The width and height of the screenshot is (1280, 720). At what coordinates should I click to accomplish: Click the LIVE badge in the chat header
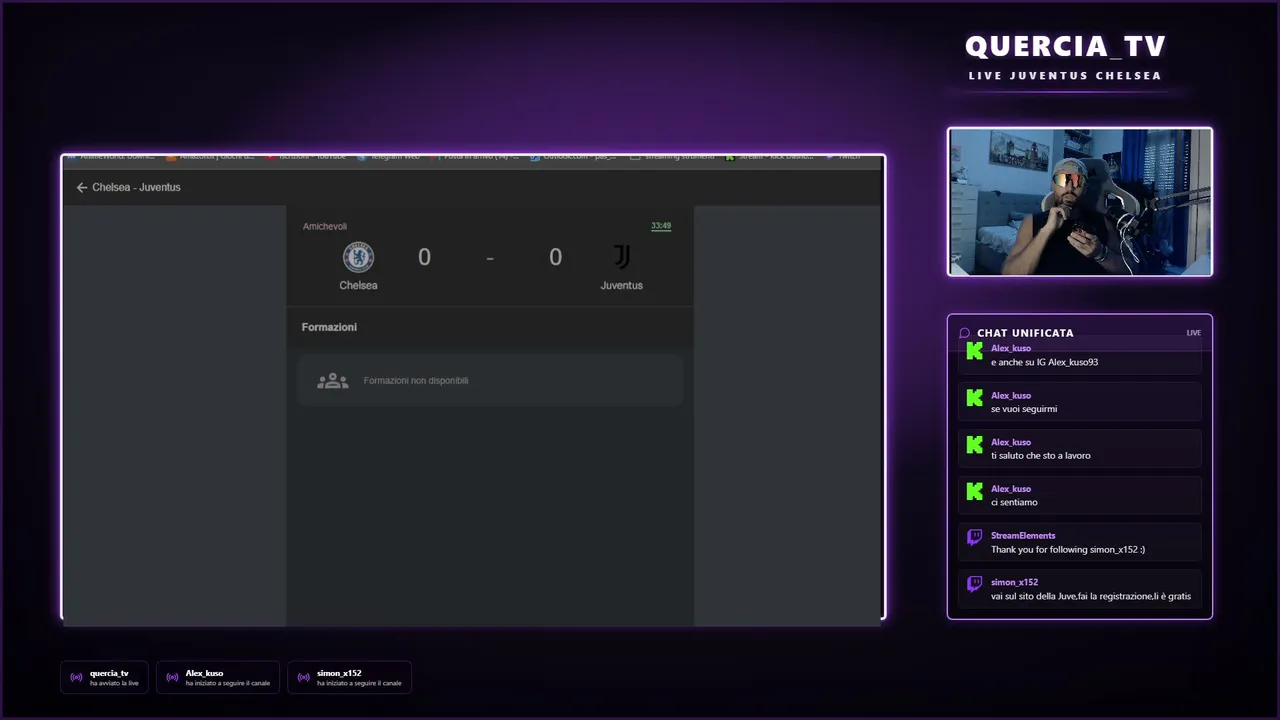coord(1194,333)
